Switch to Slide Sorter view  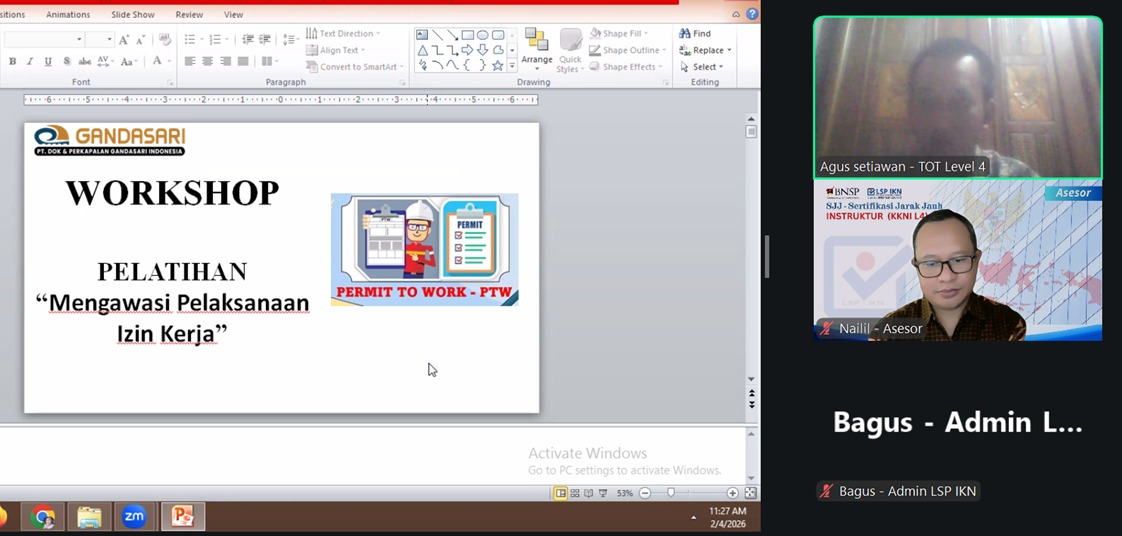pos(575,493)
